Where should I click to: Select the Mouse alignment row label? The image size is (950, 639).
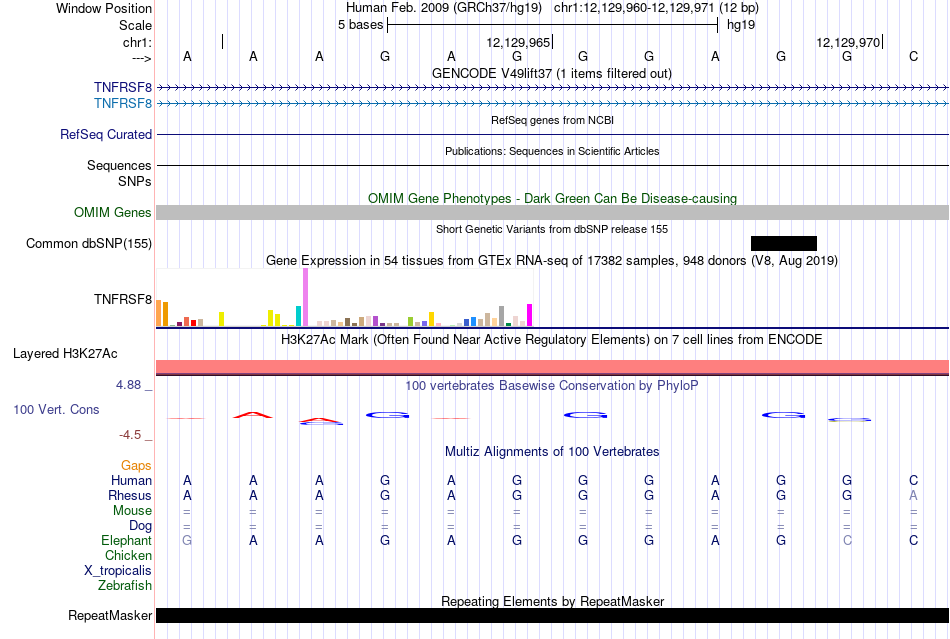click(x=132, y=511)
